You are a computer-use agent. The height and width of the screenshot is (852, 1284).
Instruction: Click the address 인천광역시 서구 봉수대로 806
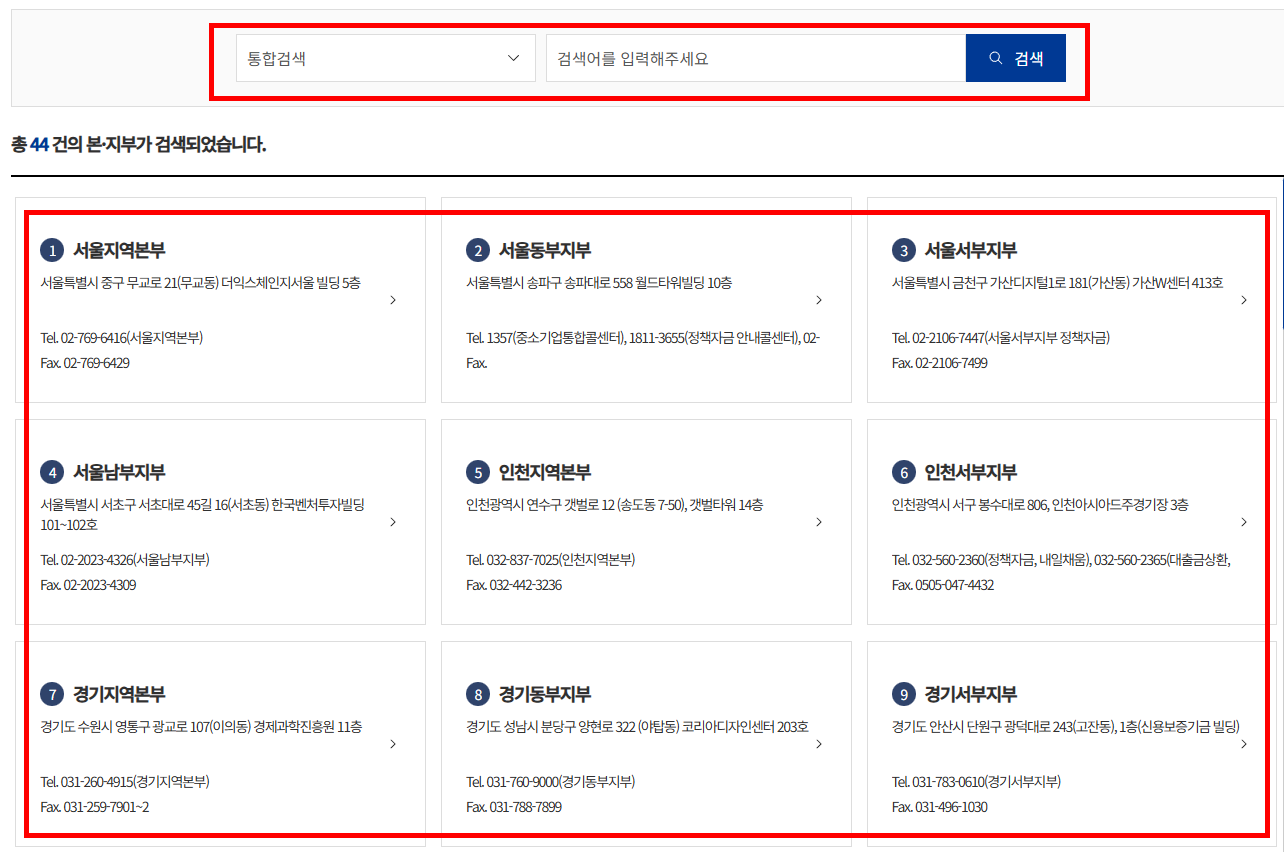point(1040,505)
